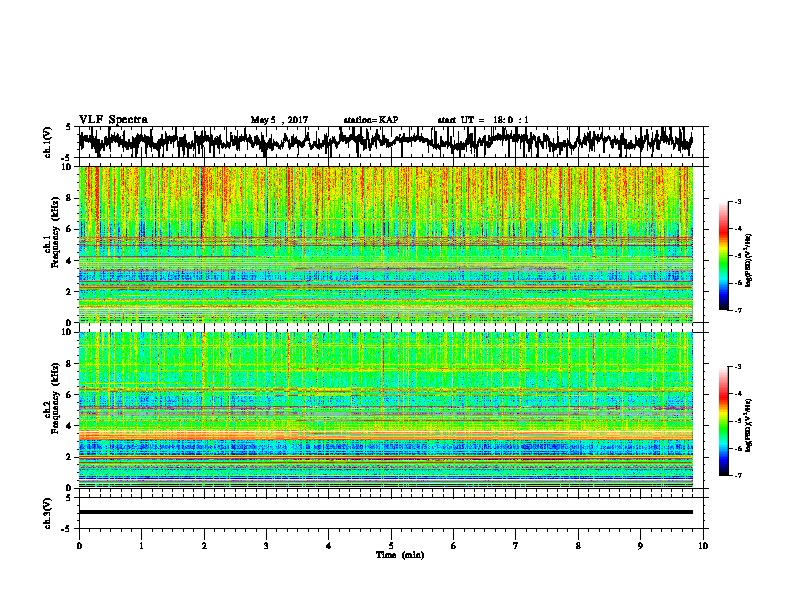The height and width of the screenshot is (612, 792).
Task: Click the time axis tick label '3'
Action: click(x=266, y=545)
